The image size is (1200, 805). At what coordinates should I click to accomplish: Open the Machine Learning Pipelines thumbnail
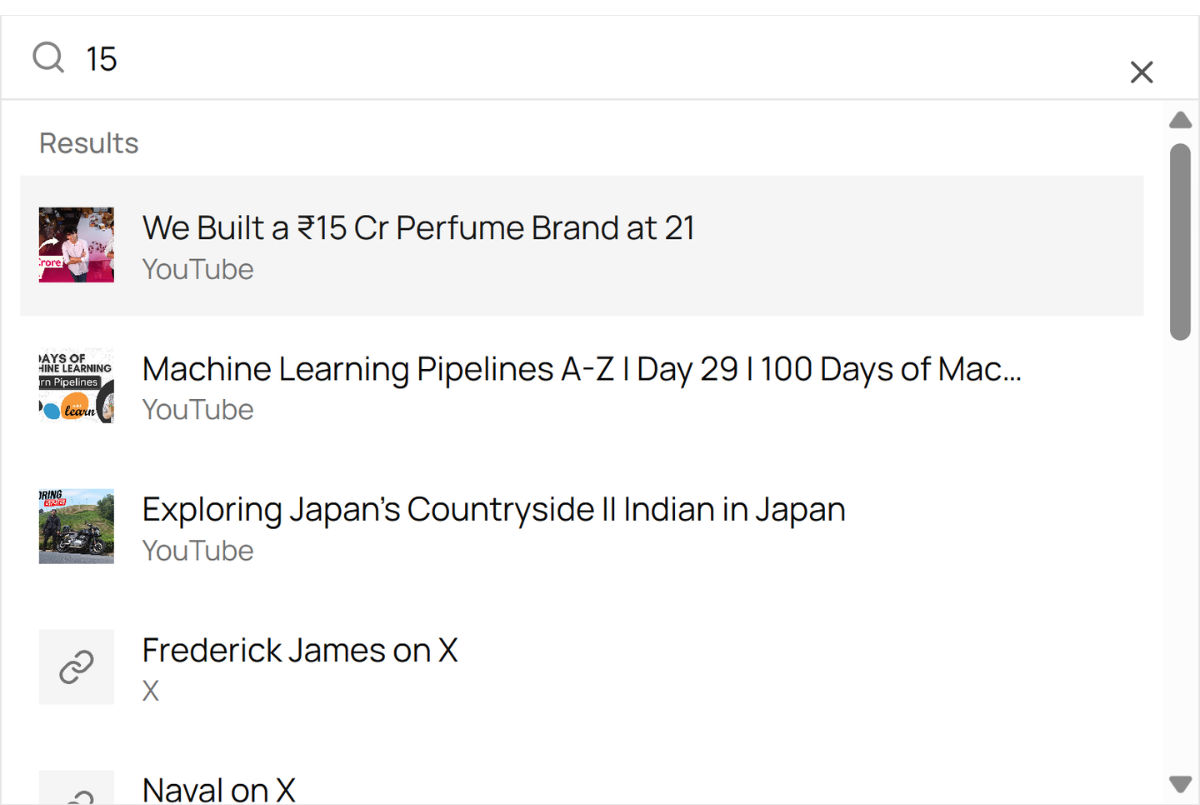[76, 386]
